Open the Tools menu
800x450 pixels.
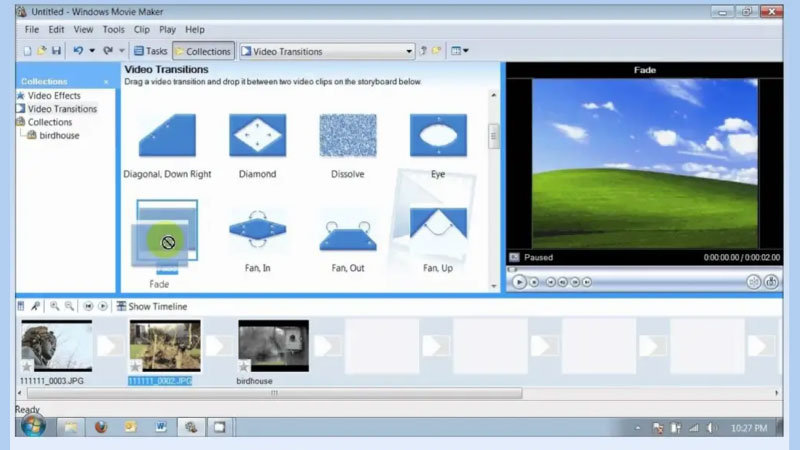click(x=113, y=30)
